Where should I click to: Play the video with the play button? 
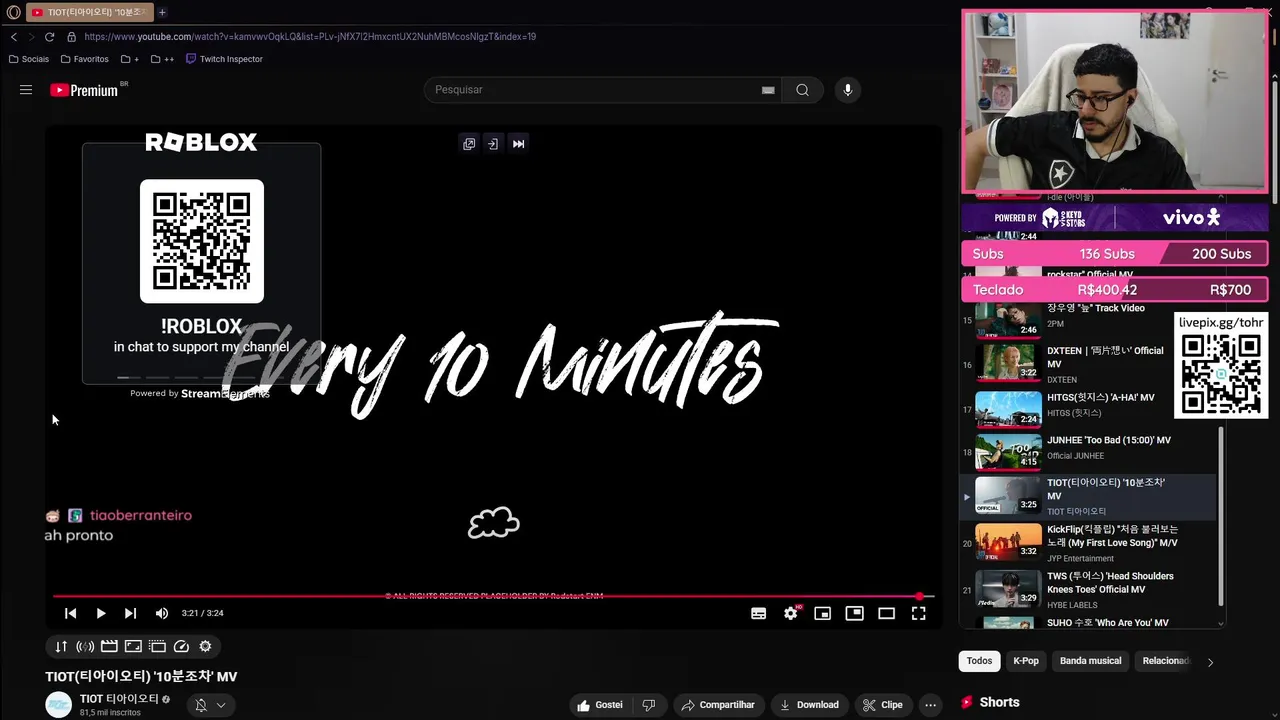[101, 613]
